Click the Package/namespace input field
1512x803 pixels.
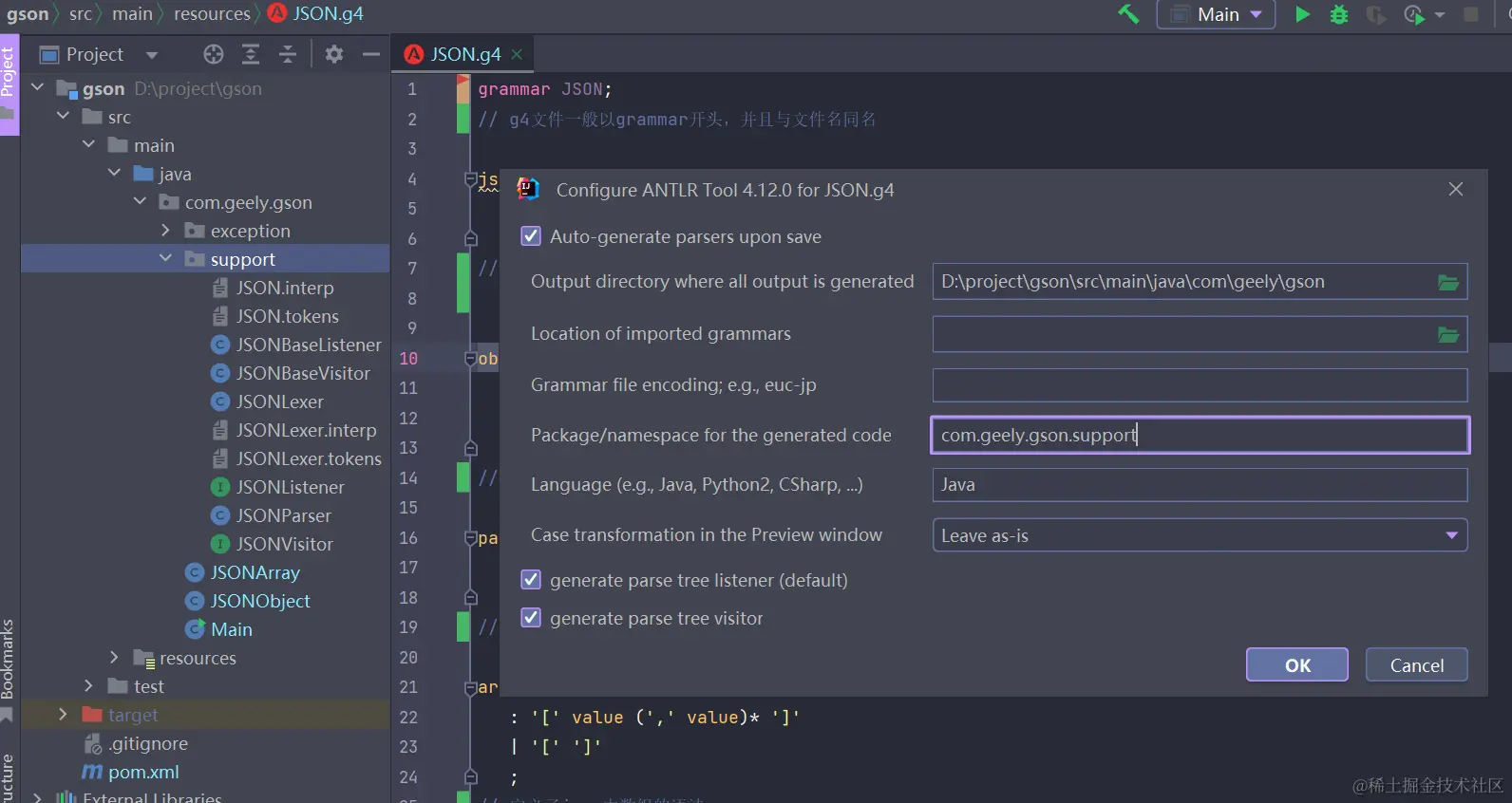point(1200,435)
